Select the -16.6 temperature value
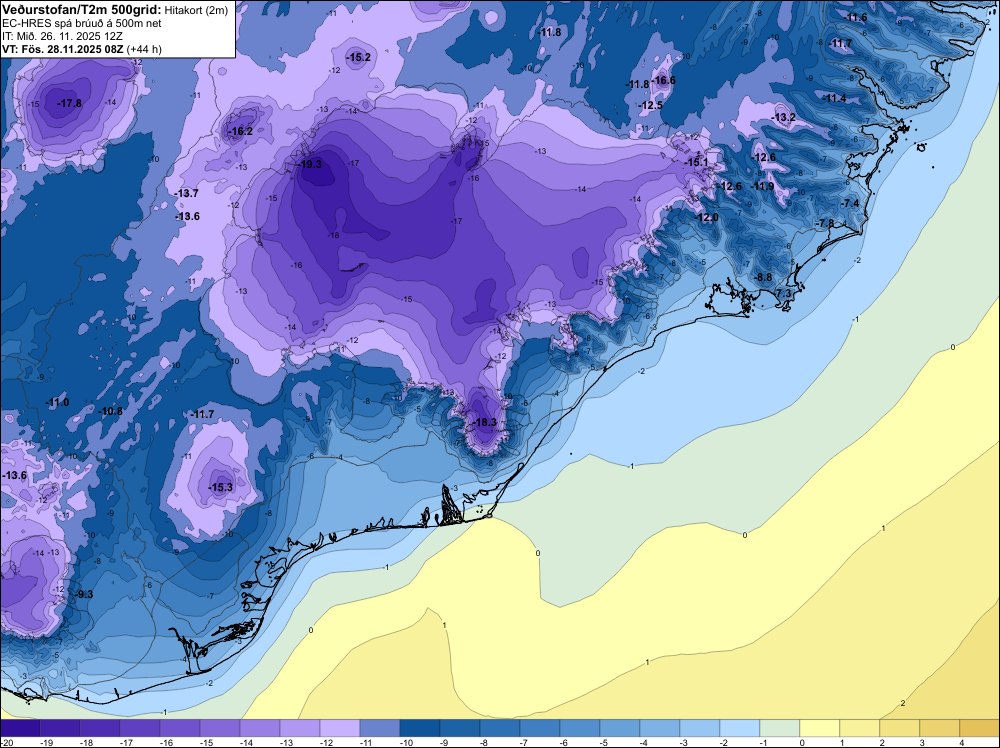The height and width of the screenshot is (748, 1000). [665, 80]
